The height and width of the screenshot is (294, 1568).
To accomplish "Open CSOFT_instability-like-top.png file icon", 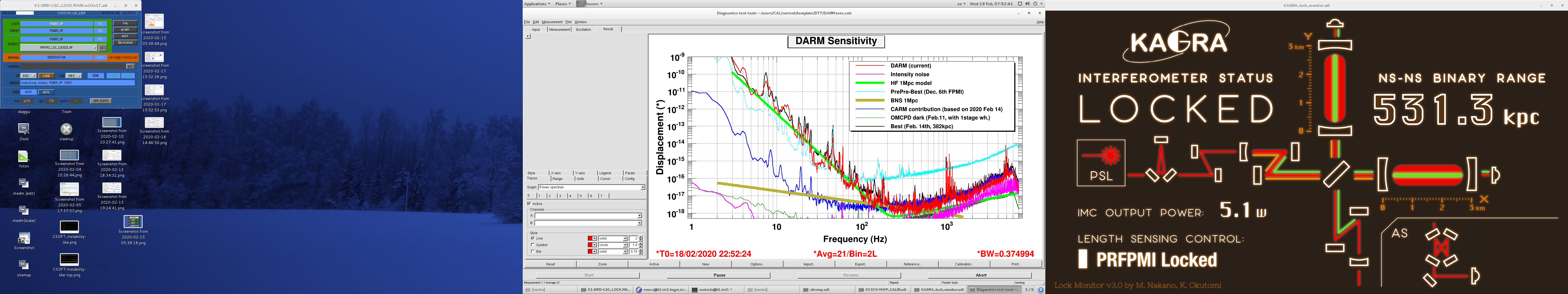I will [69, 259].
